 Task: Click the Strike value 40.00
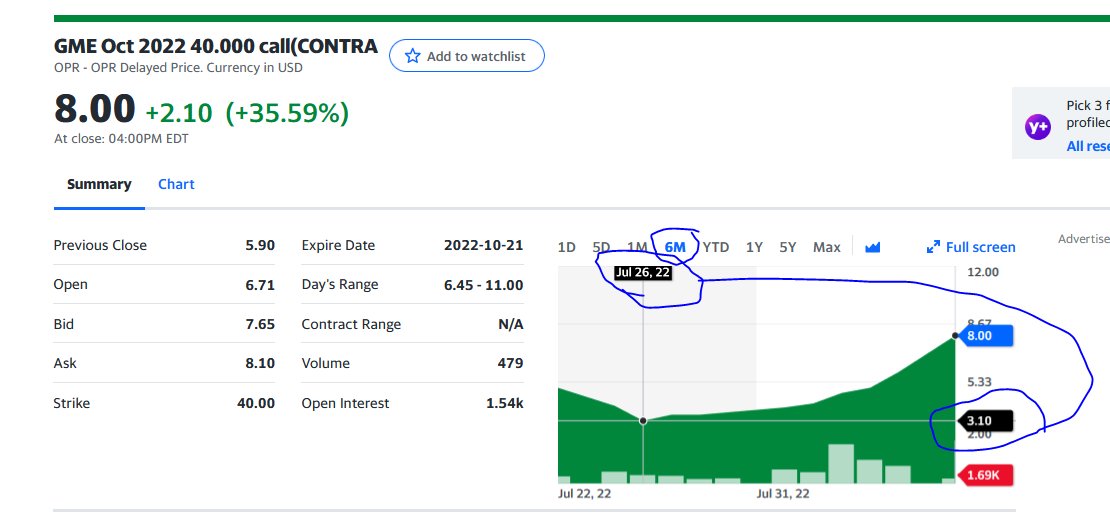(x=256, y=403)
